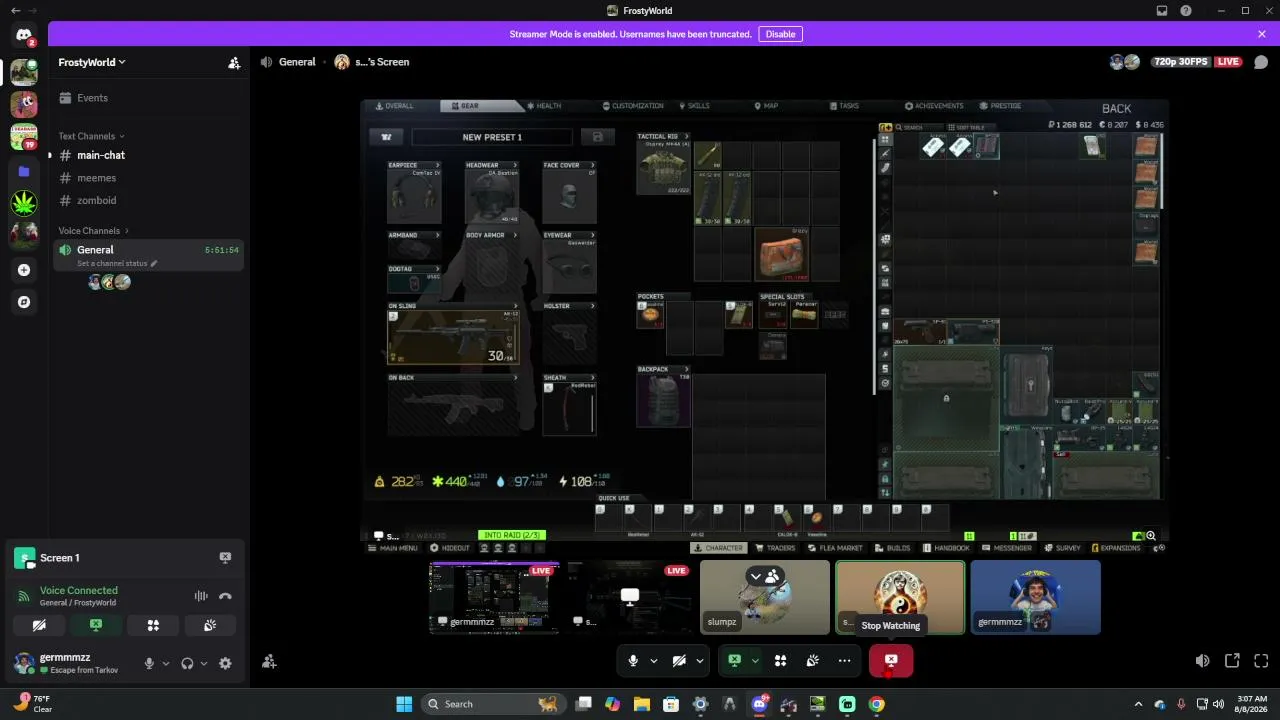The height and width of the screenshot is (720, 1280).
Task: Disconnect from the voice channel
Action: [225, 596]
